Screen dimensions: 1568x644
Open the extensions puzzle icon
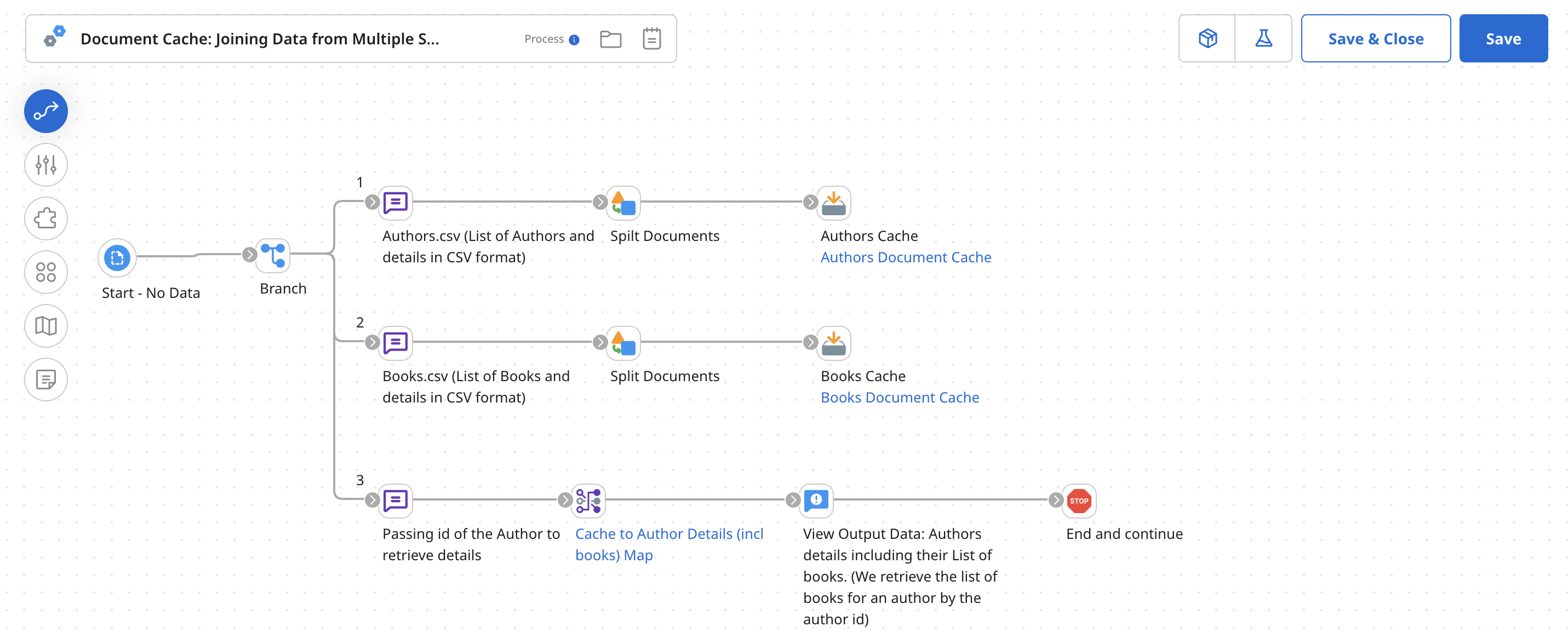click(45, 218)
